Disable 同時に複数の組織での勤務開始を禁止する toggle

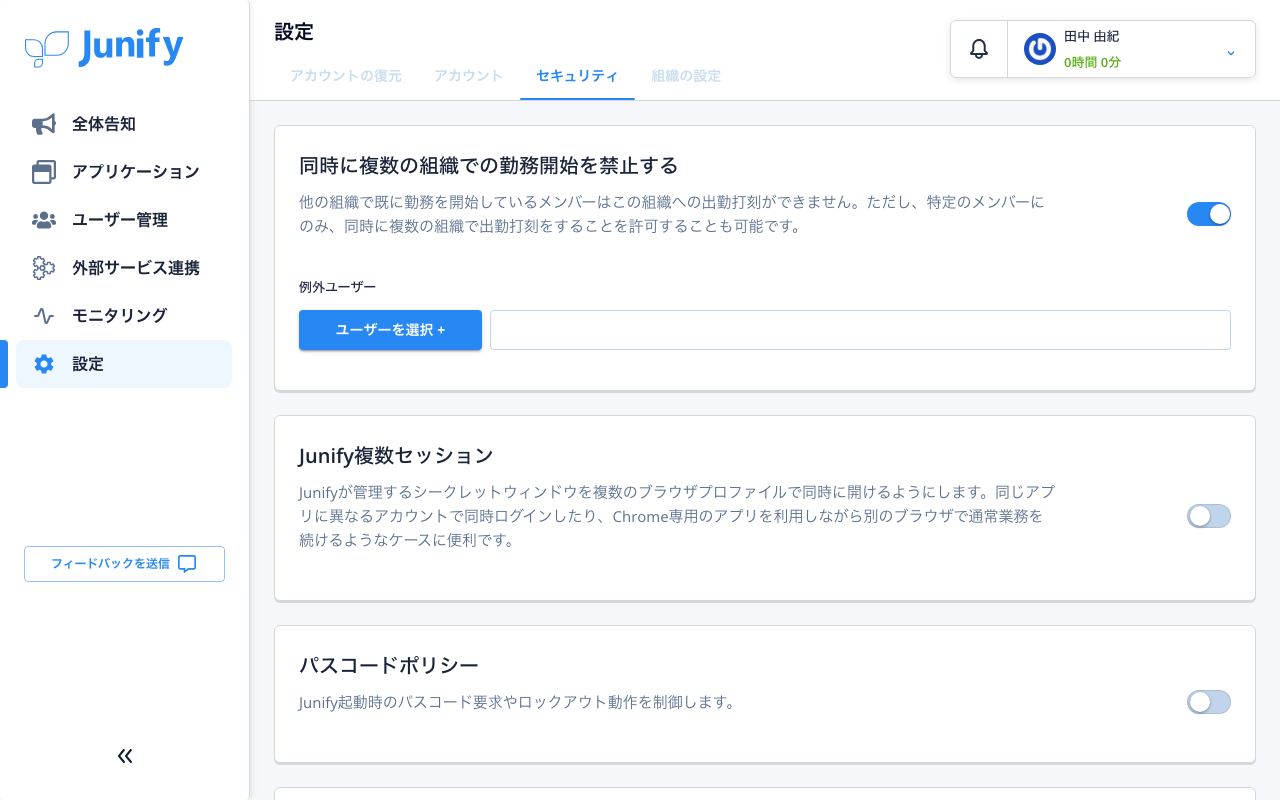click(x=1209, y=214)
